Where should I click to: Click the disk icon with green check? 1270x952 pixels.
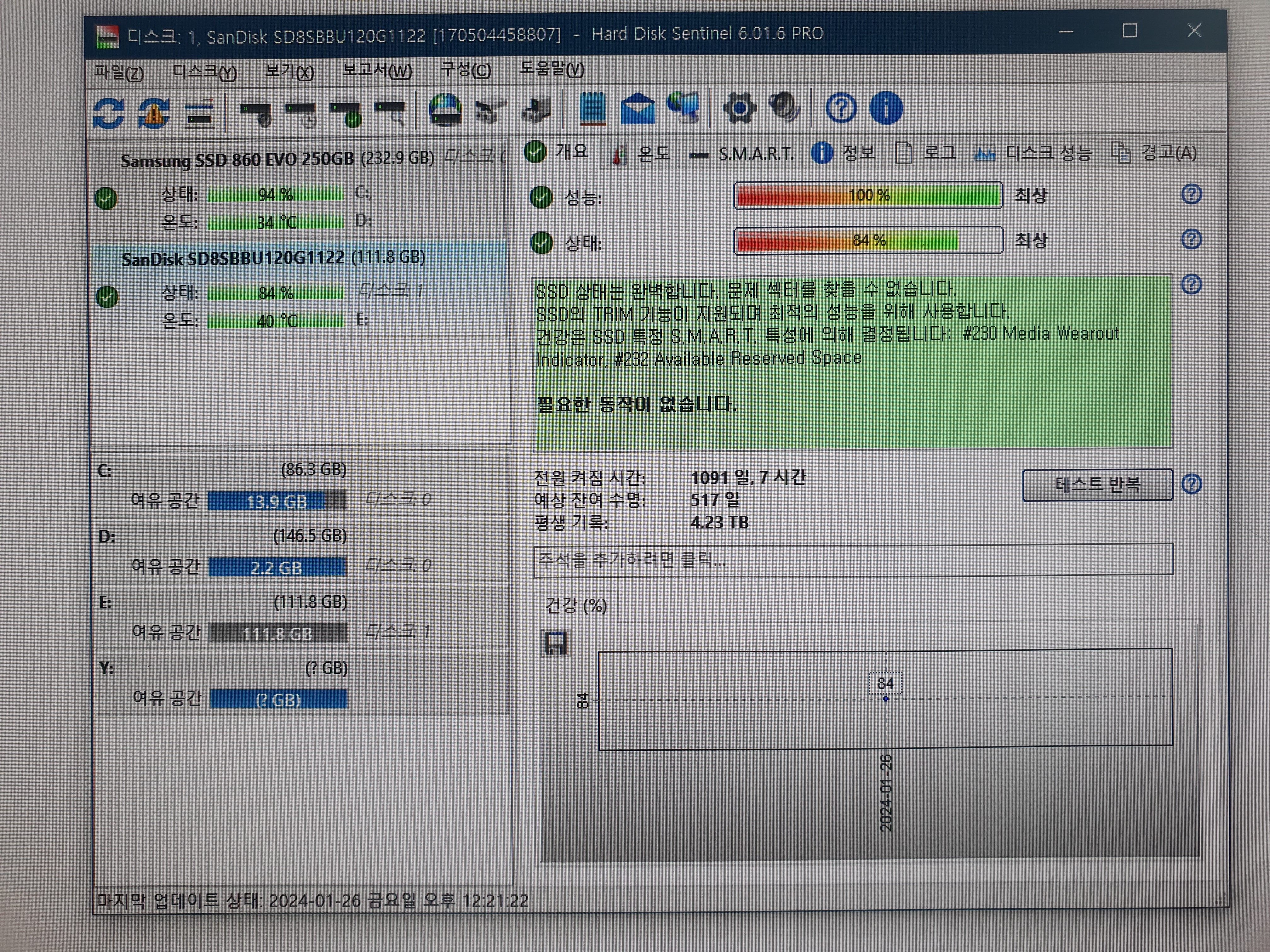click(346, 114)
